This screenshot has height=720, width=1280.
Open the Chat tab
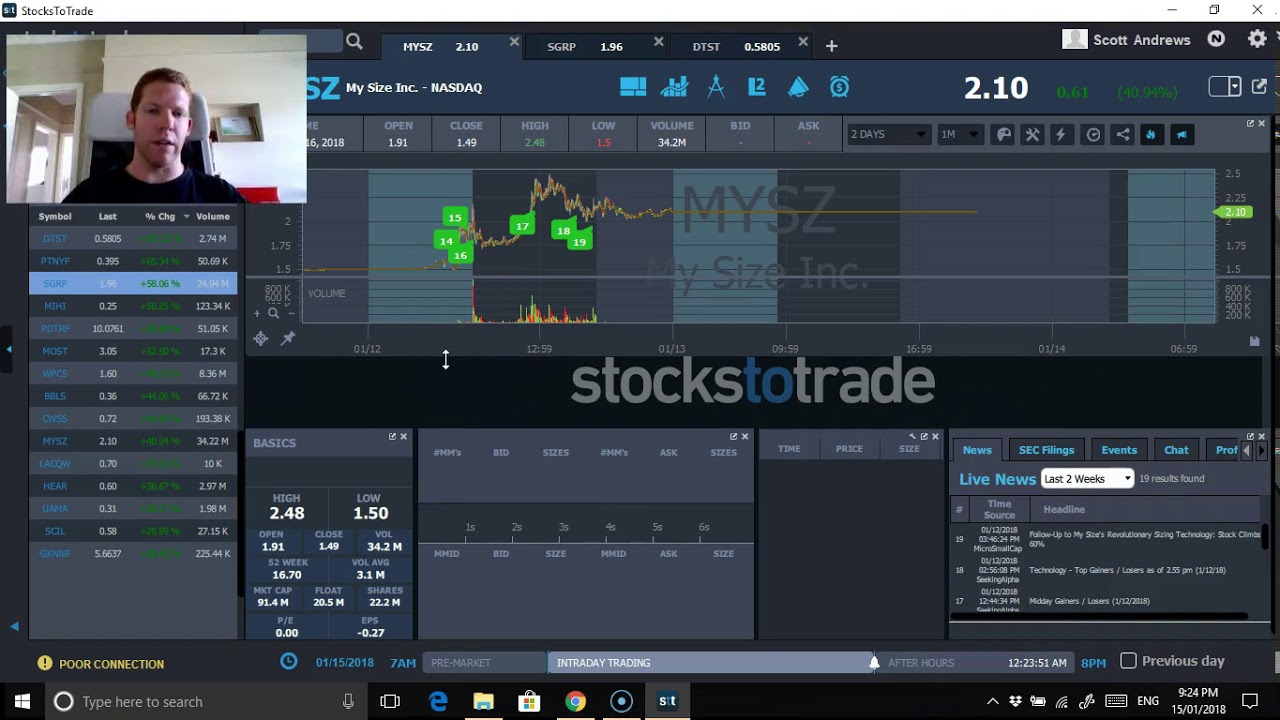click(1176, 450)
